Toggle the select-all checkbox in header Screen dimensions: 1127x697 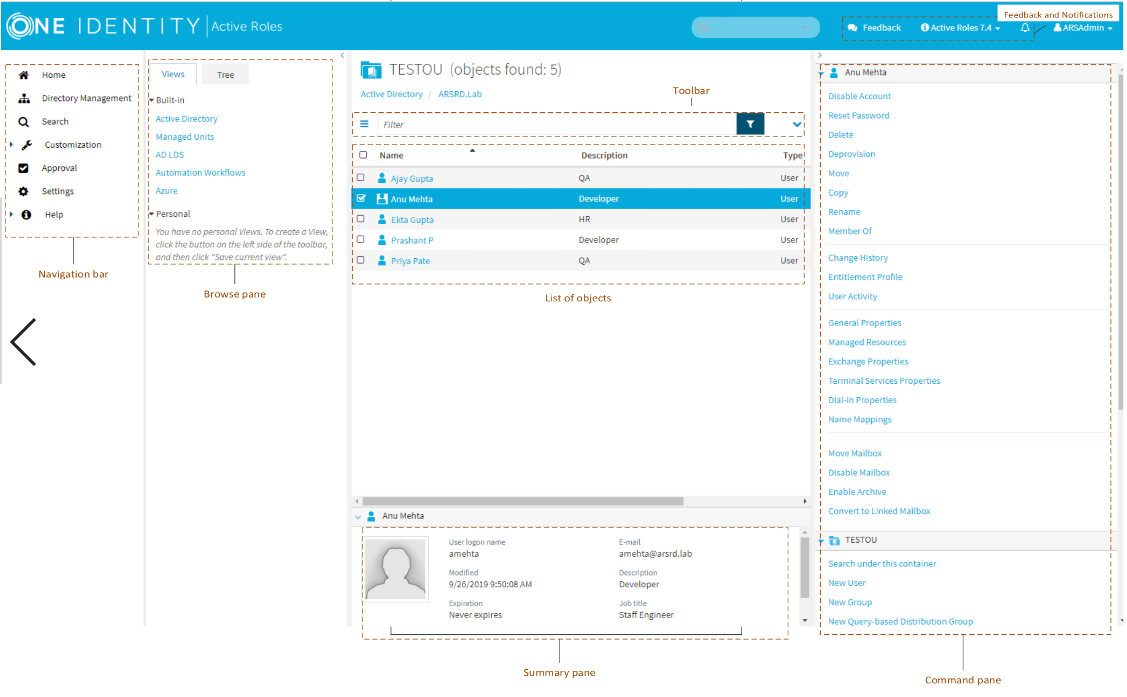coord(363,155)
